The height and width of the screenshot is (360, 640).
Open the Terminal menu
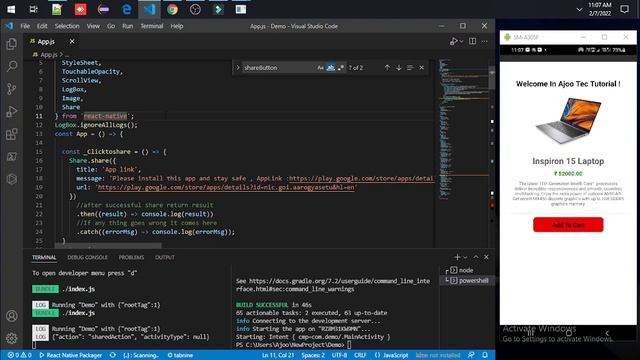152,26
